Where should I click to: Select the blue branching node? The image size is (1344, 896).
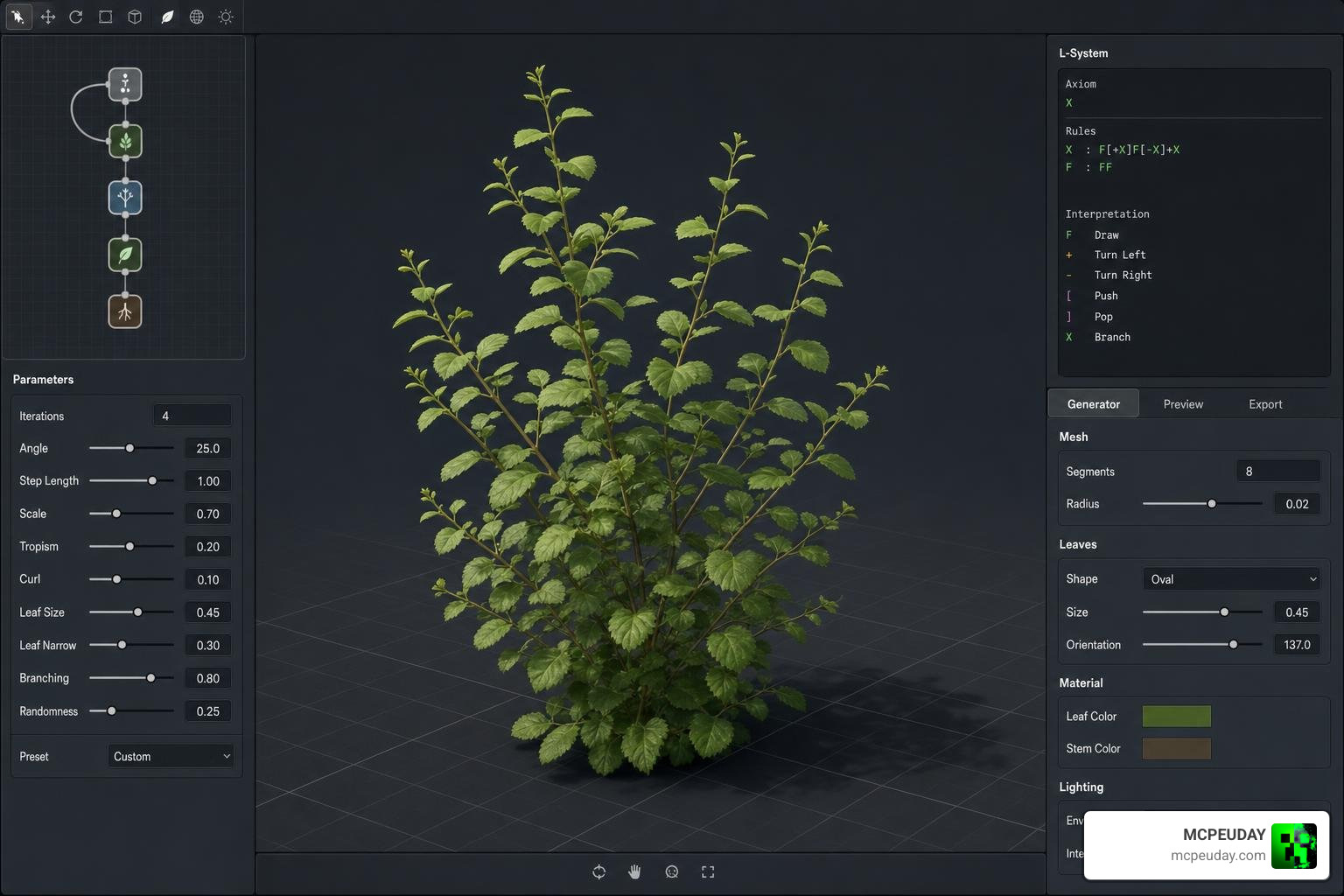tap(125, 198)
